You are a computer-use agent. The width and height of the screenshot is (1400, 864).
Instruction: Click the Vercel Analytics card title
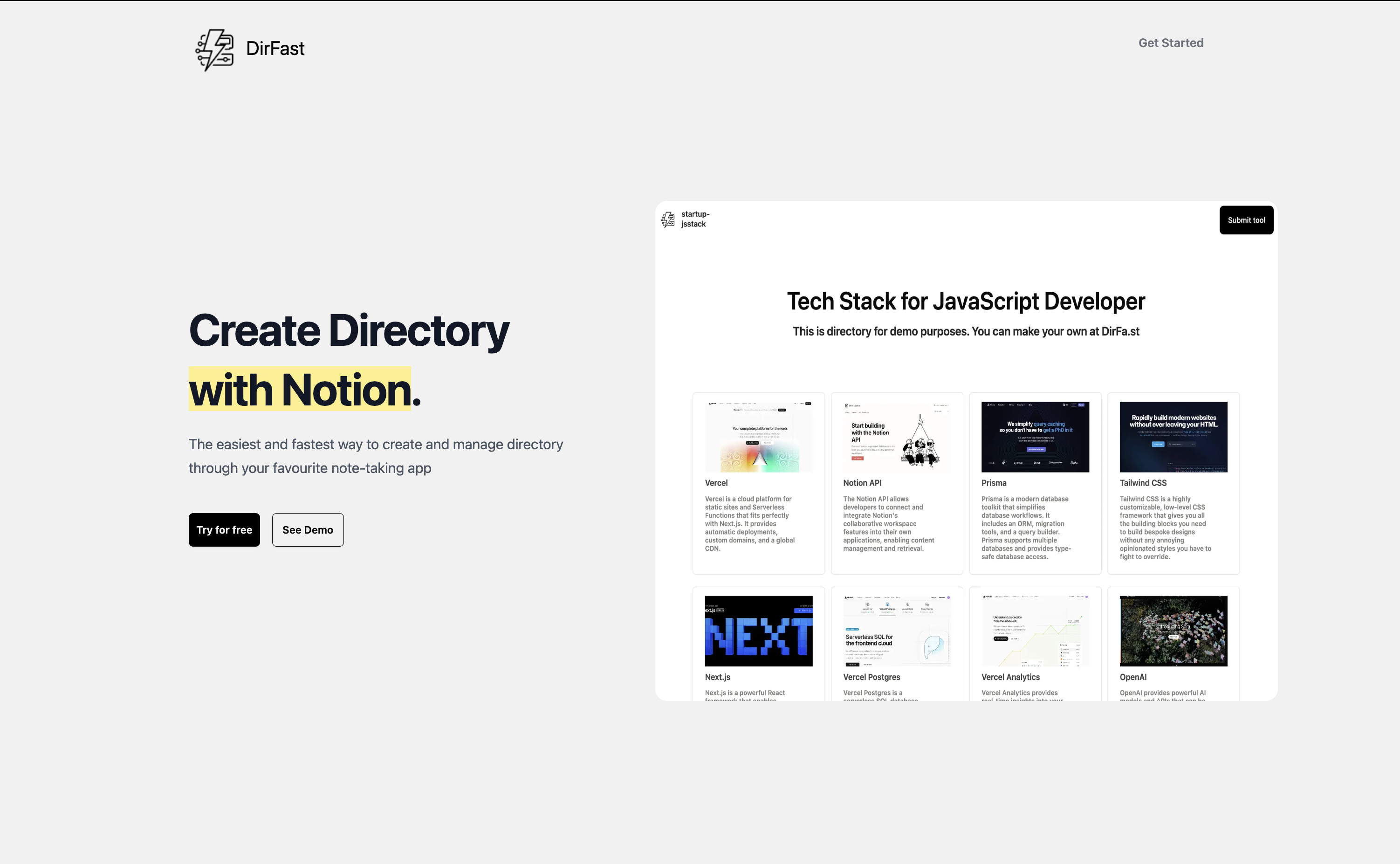coord(1010,677)
